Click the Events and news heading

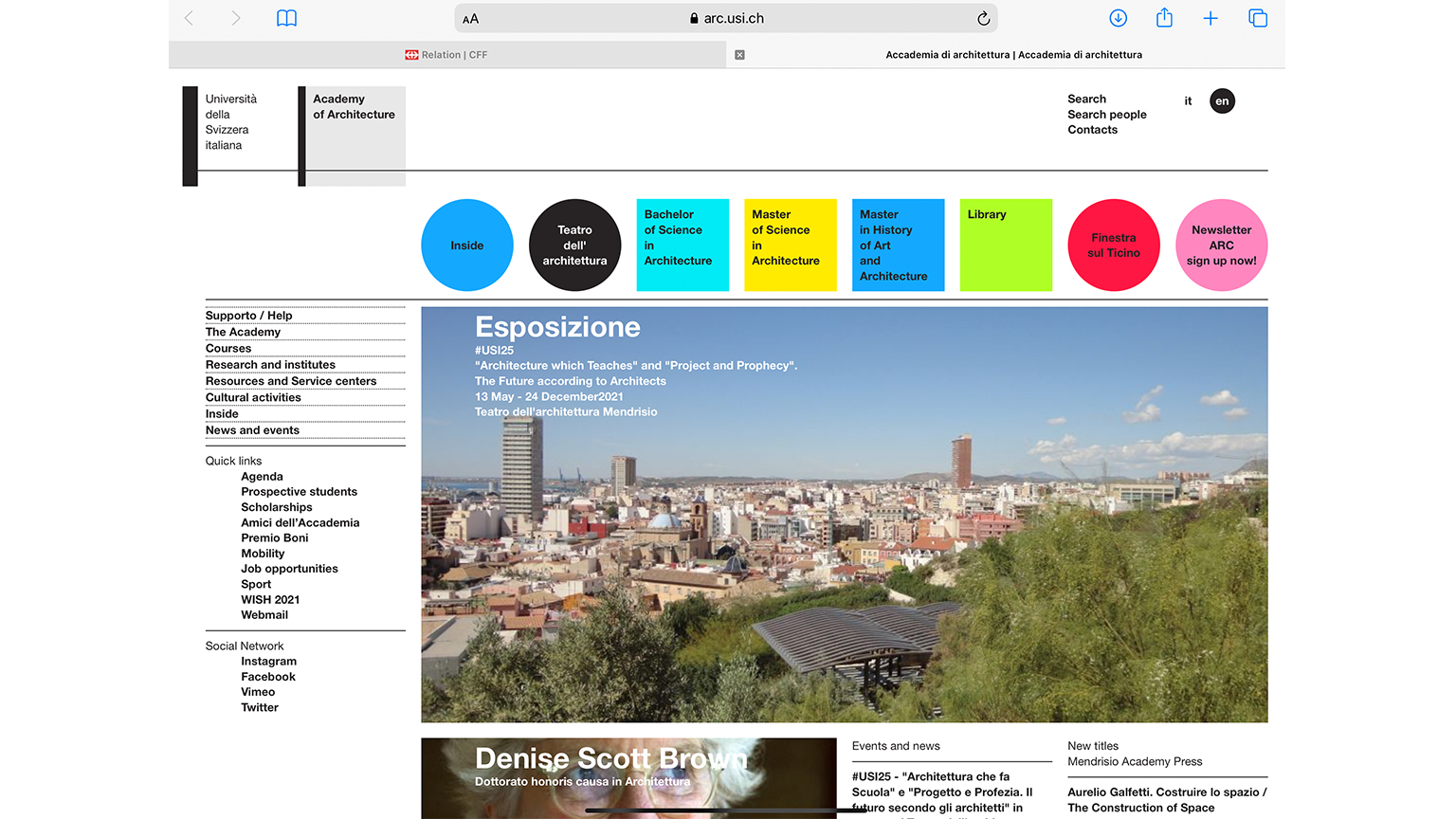(x=896, y=746)
